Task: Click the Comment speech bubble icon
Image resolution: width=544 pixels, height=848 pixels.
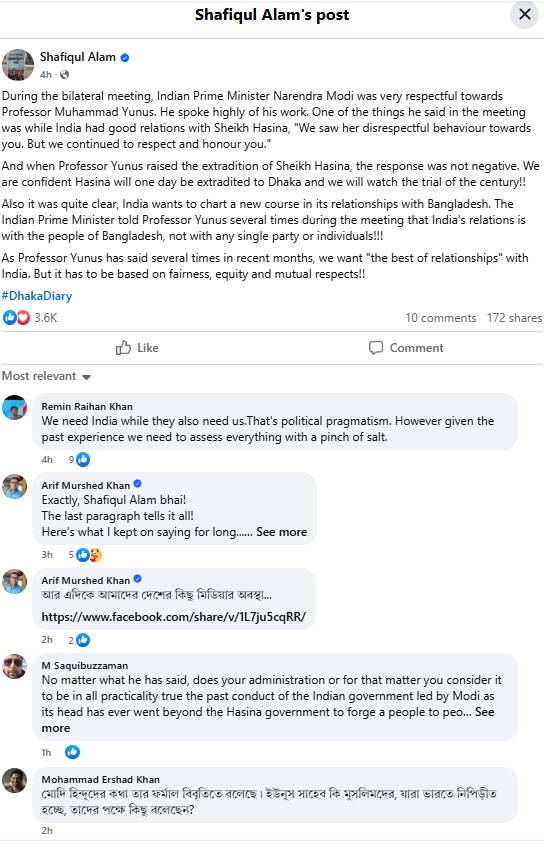Action: click(x=376, y=348)
